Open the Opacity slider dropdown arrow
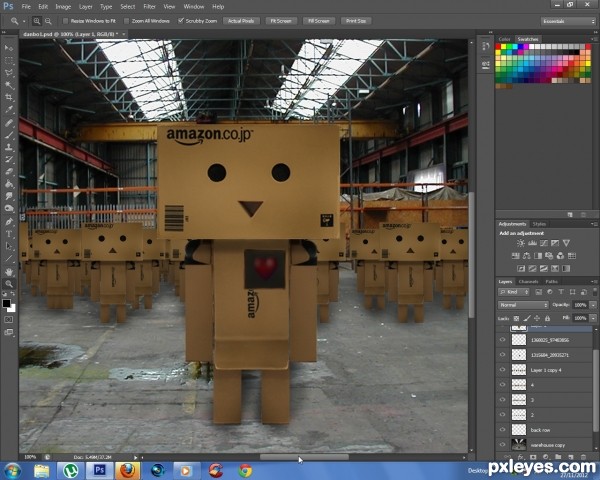 [593, 305]
